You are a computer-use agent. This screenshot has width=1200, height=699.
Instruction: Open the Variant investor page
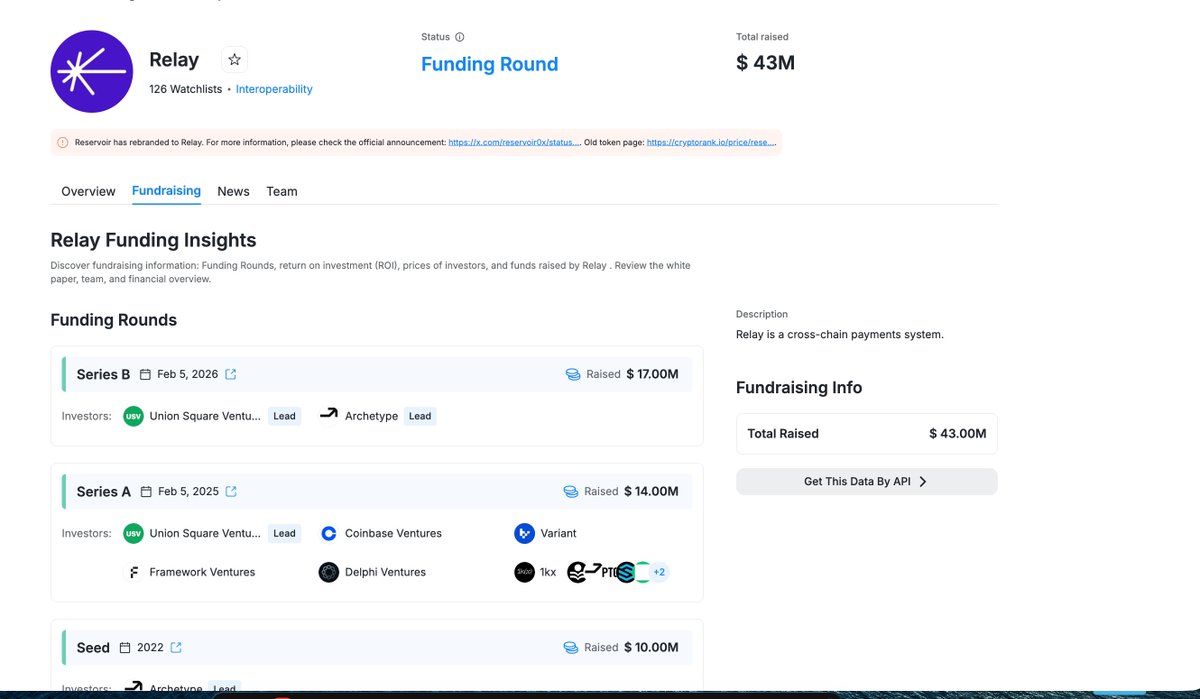558,534
